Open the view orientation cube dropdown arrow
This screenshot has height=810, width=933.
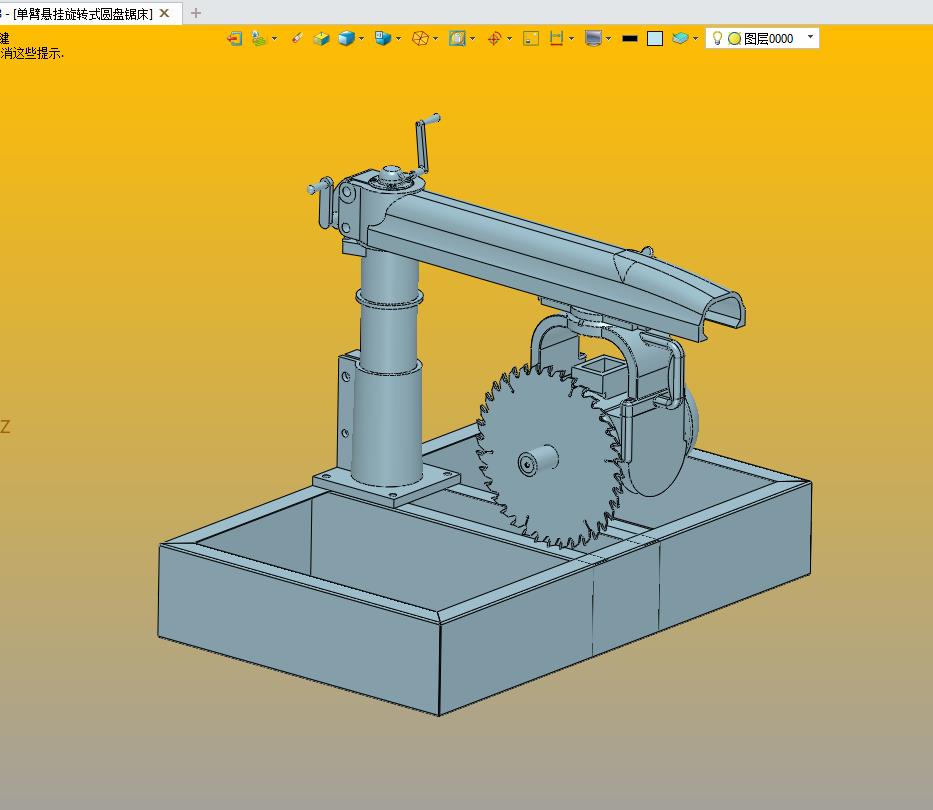tap(398, 39)
